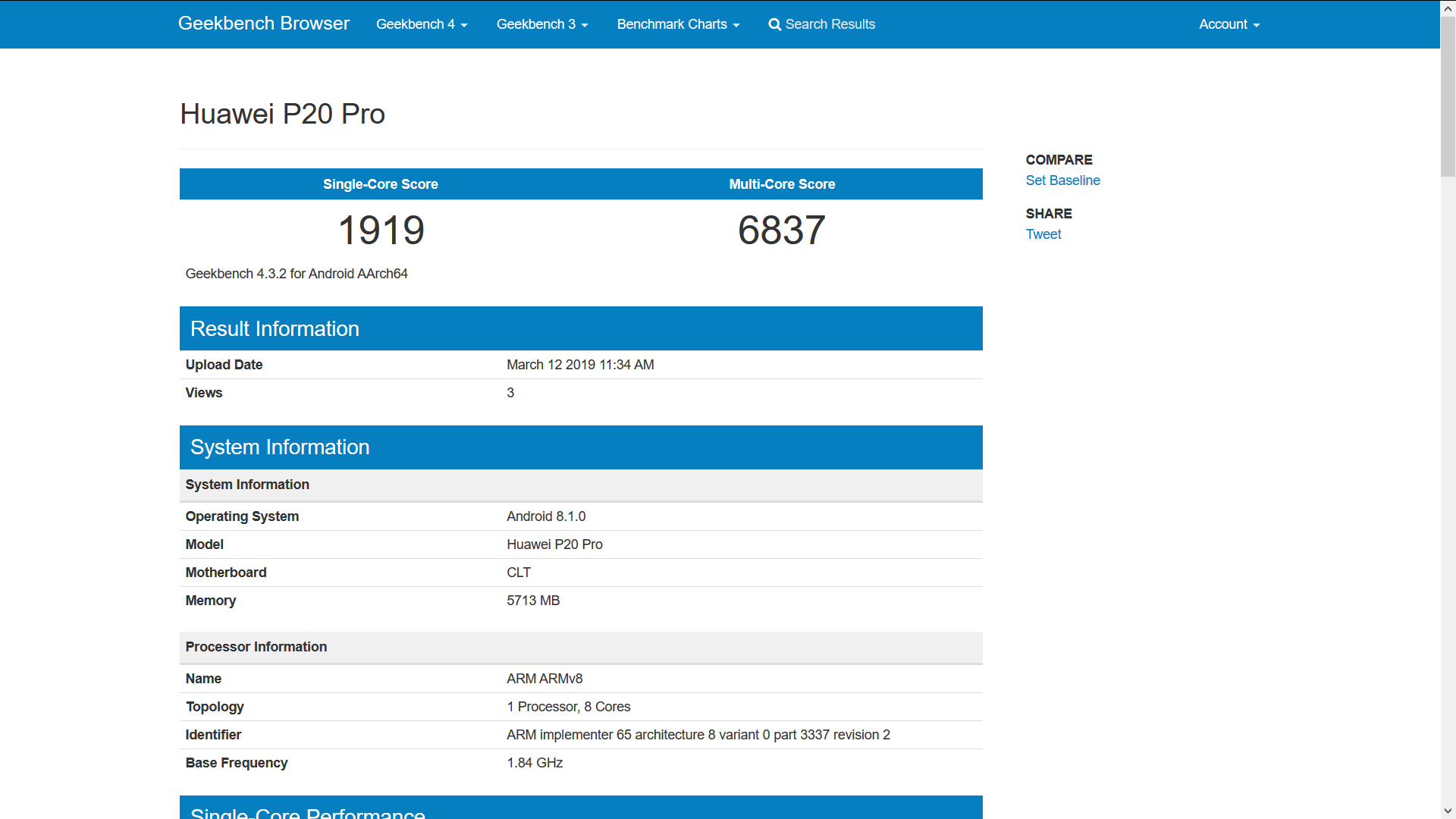The width and height of the screenshot is (1456, 819).
Task: Click the Single-Core Score column header
Action: (381, 184)
